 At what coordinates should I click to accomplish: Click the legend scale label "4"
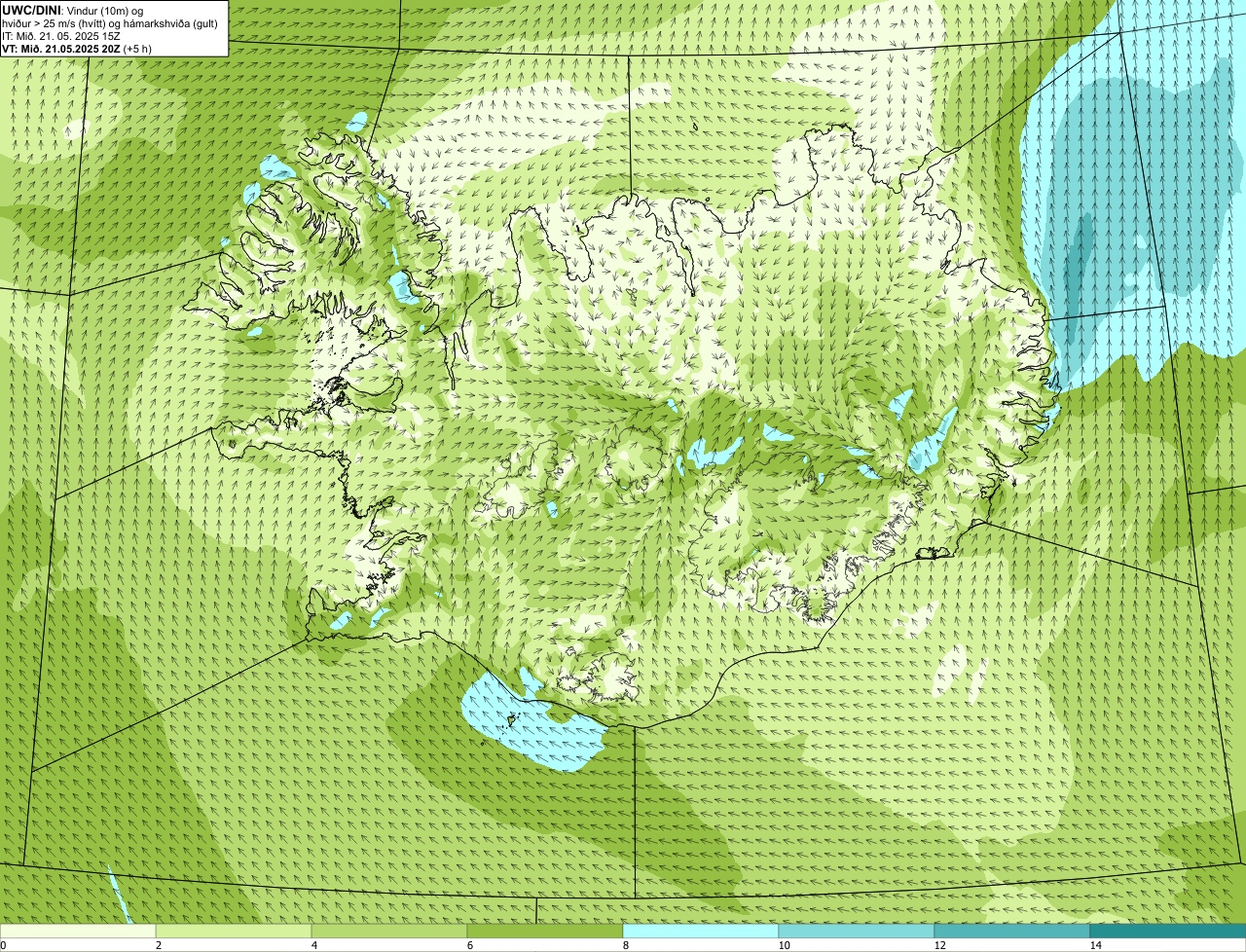[313, 945]
